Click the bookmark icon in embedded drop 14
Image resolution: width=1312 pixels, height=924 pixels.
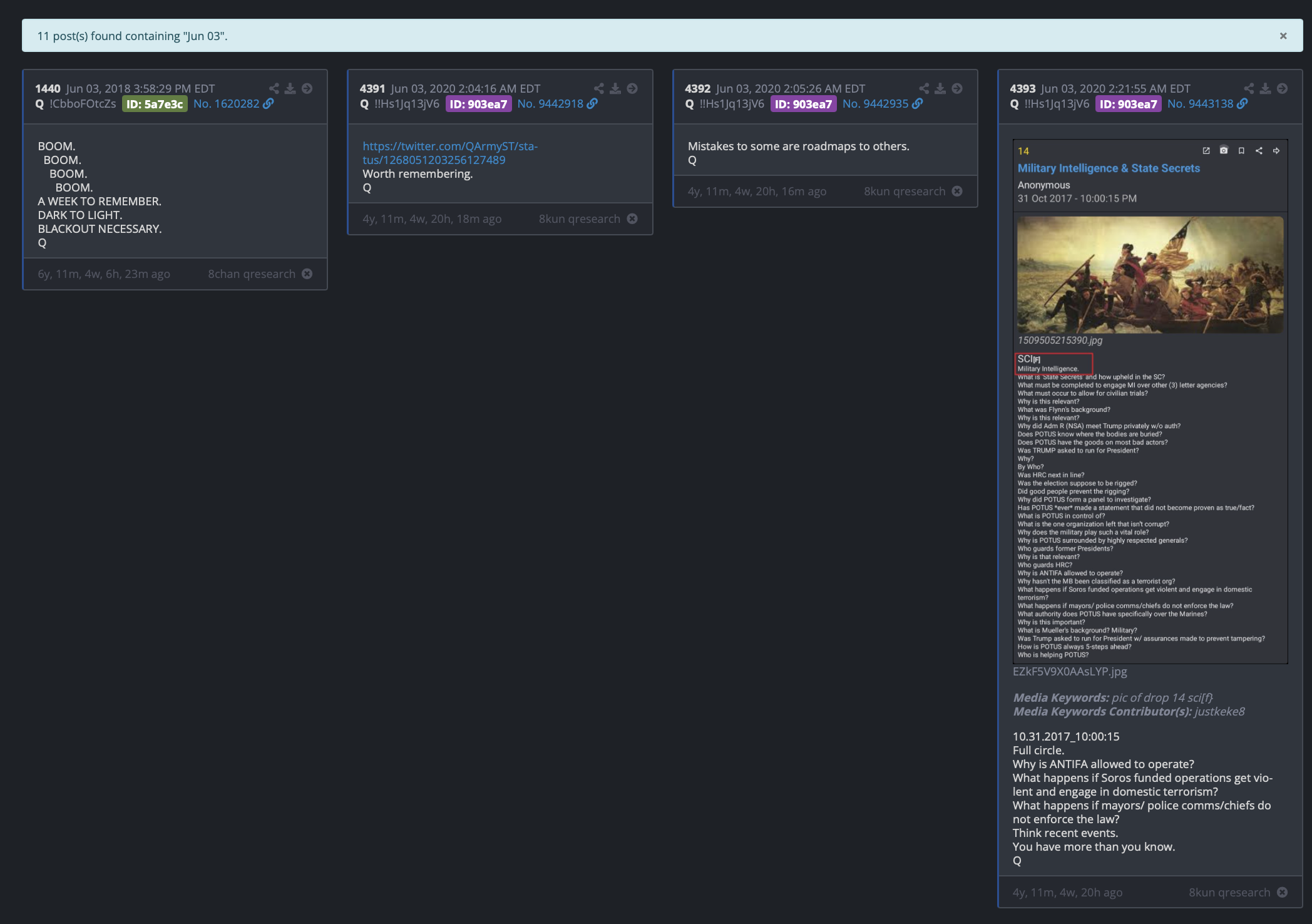(1241, 151)
